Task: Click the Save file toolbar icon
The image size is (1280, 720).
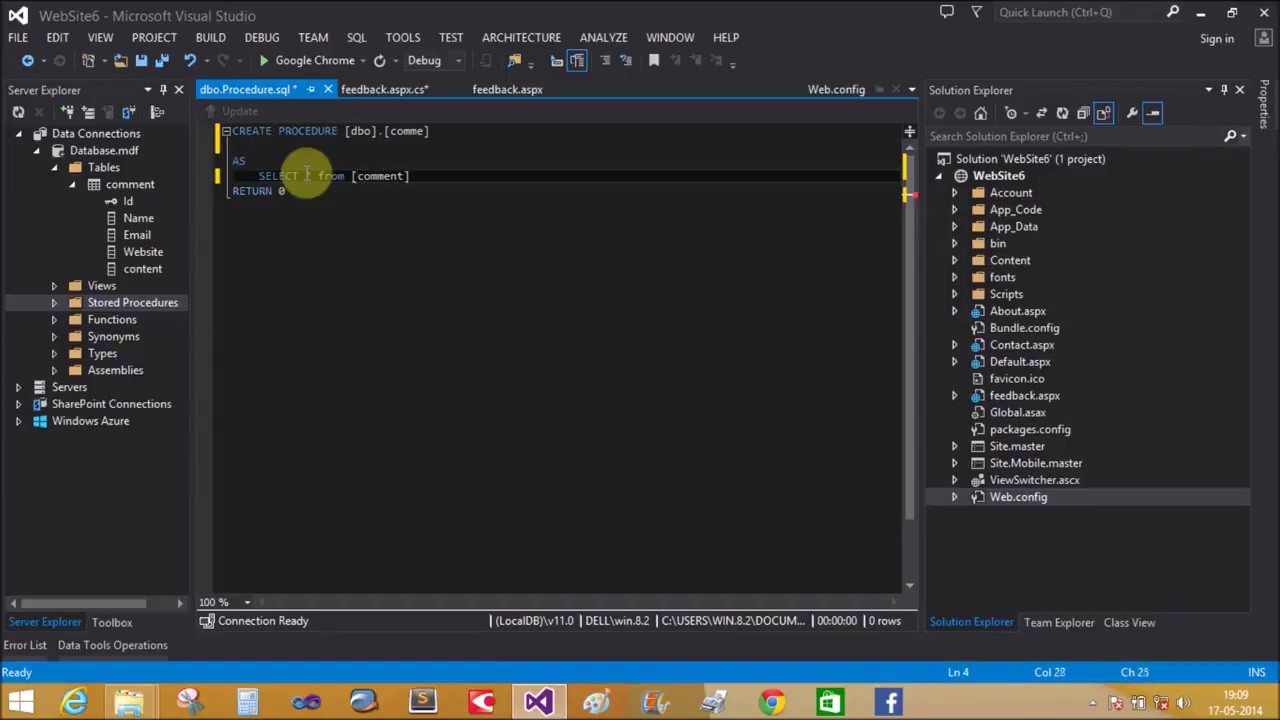Action: point(141,61)
